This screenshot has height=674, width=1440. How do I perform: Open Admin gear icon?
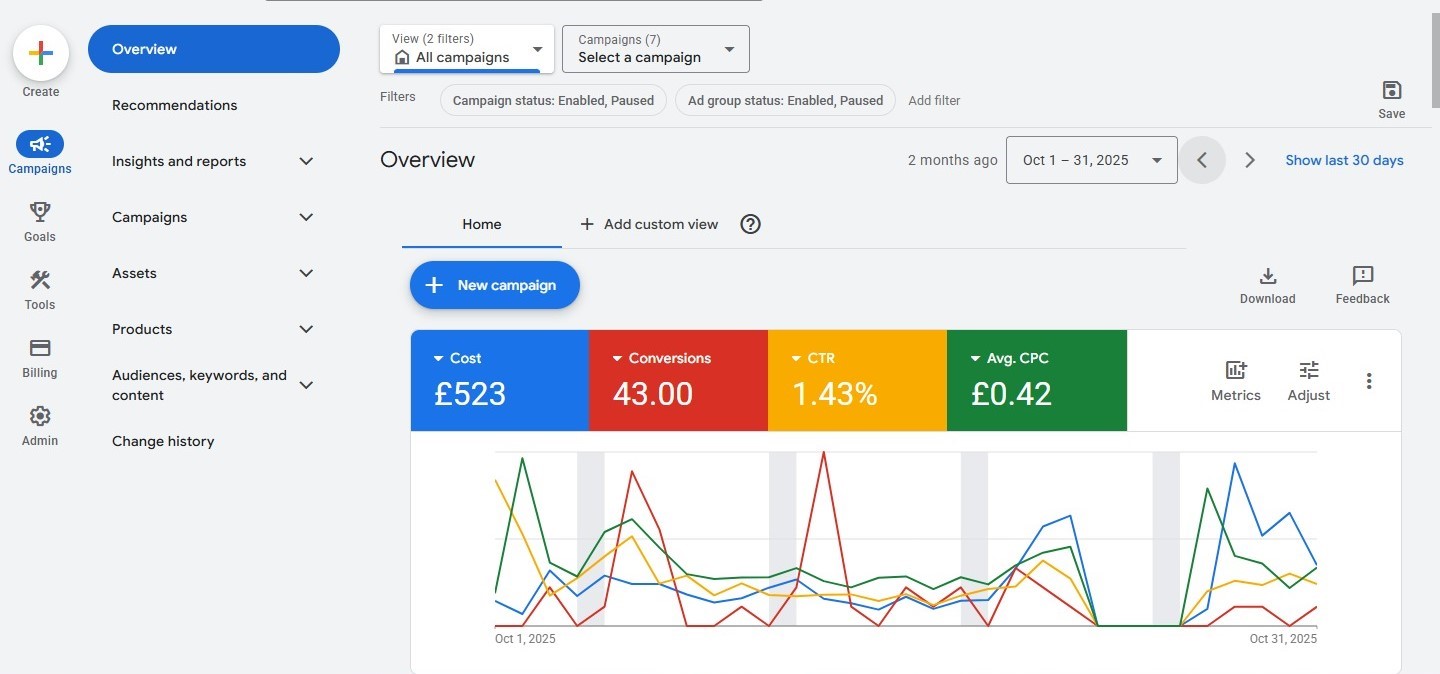[40, 416]
